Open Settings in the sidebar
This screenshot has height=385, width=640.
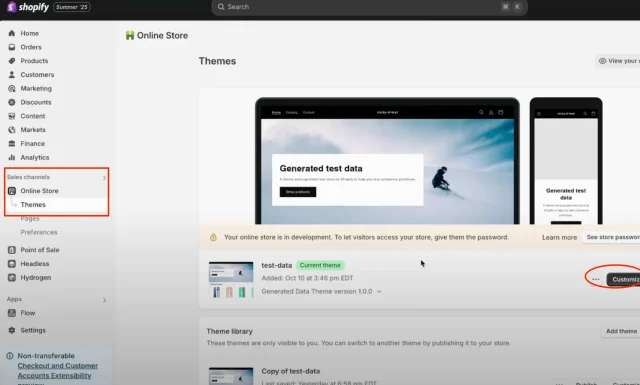(x=33, y=330)
